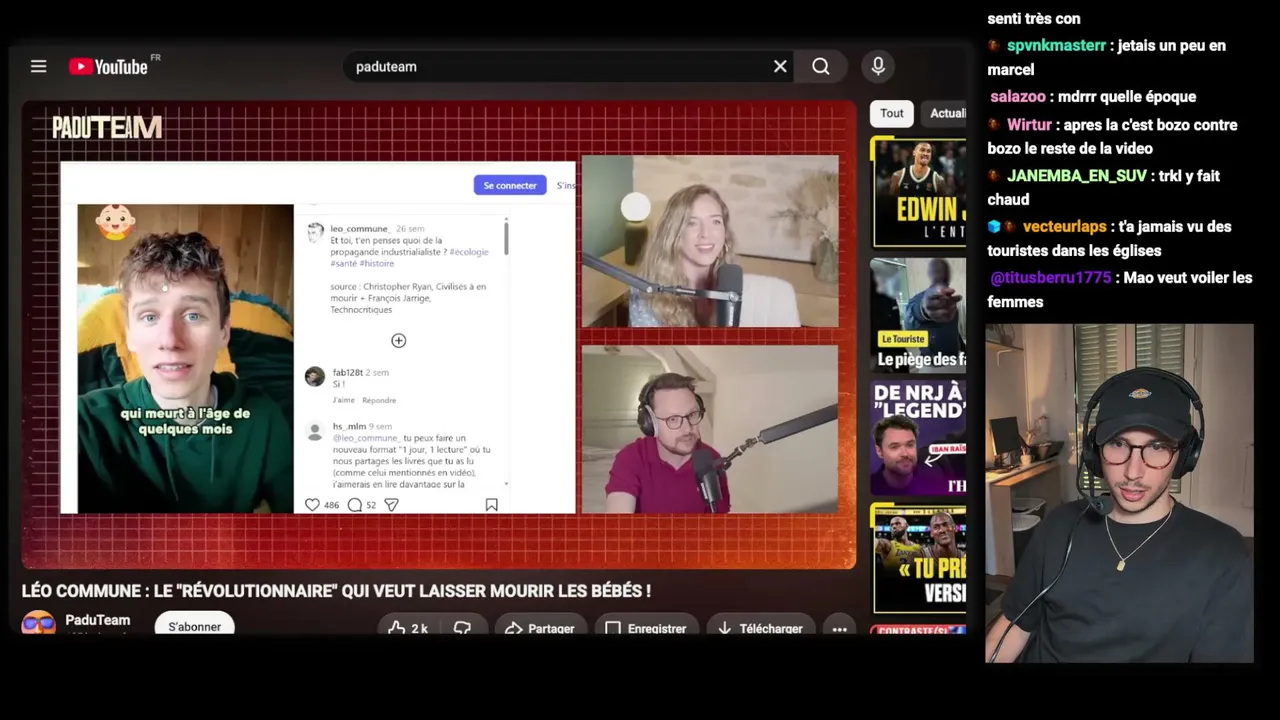Click chat username JANEMBA_EN_SUV
The image size is (1280, 720).
[x=1077, y=176]
